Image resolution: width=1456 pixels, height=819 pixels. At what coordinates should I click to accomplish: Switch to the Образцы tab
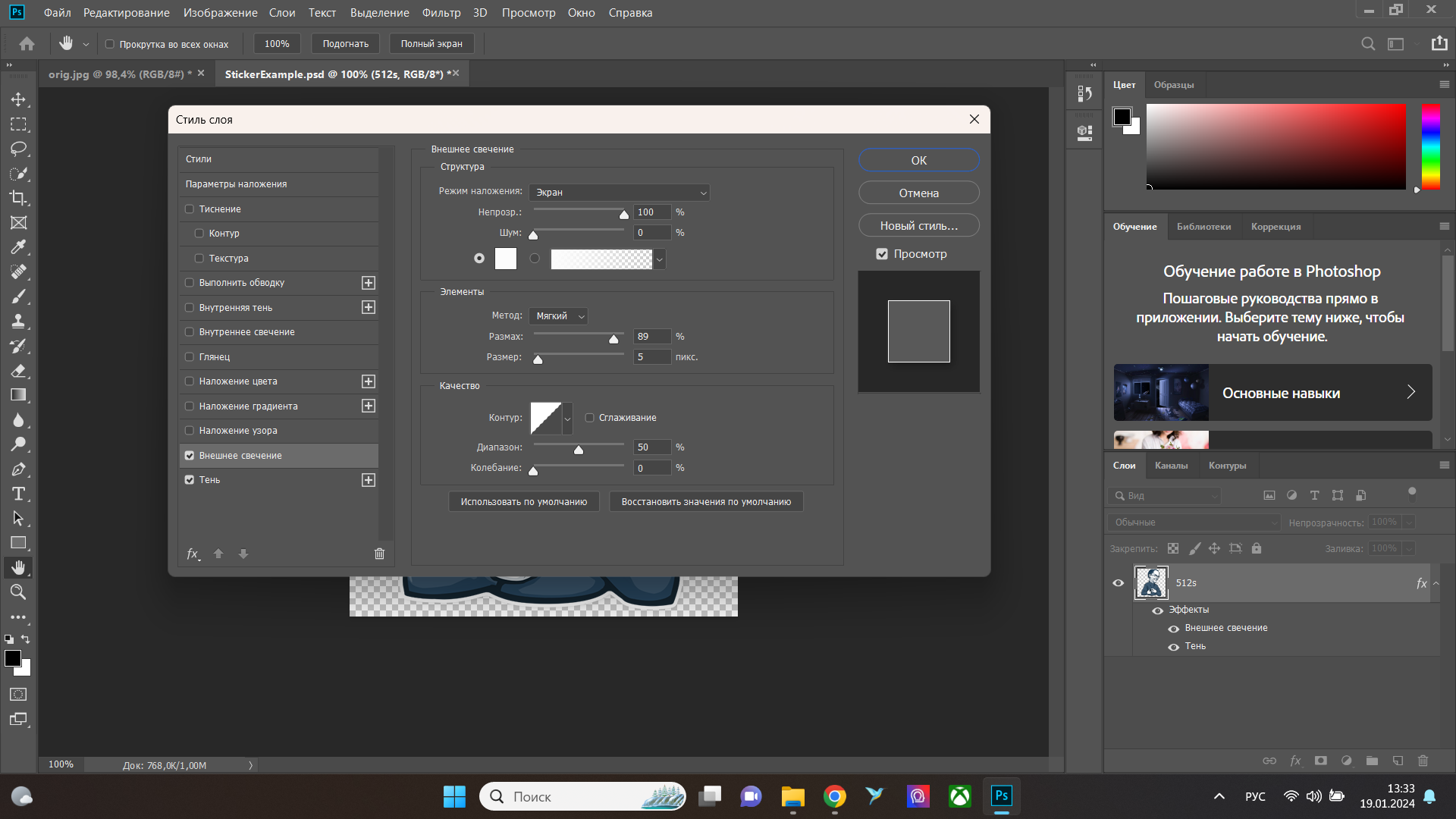point(1174,85)
